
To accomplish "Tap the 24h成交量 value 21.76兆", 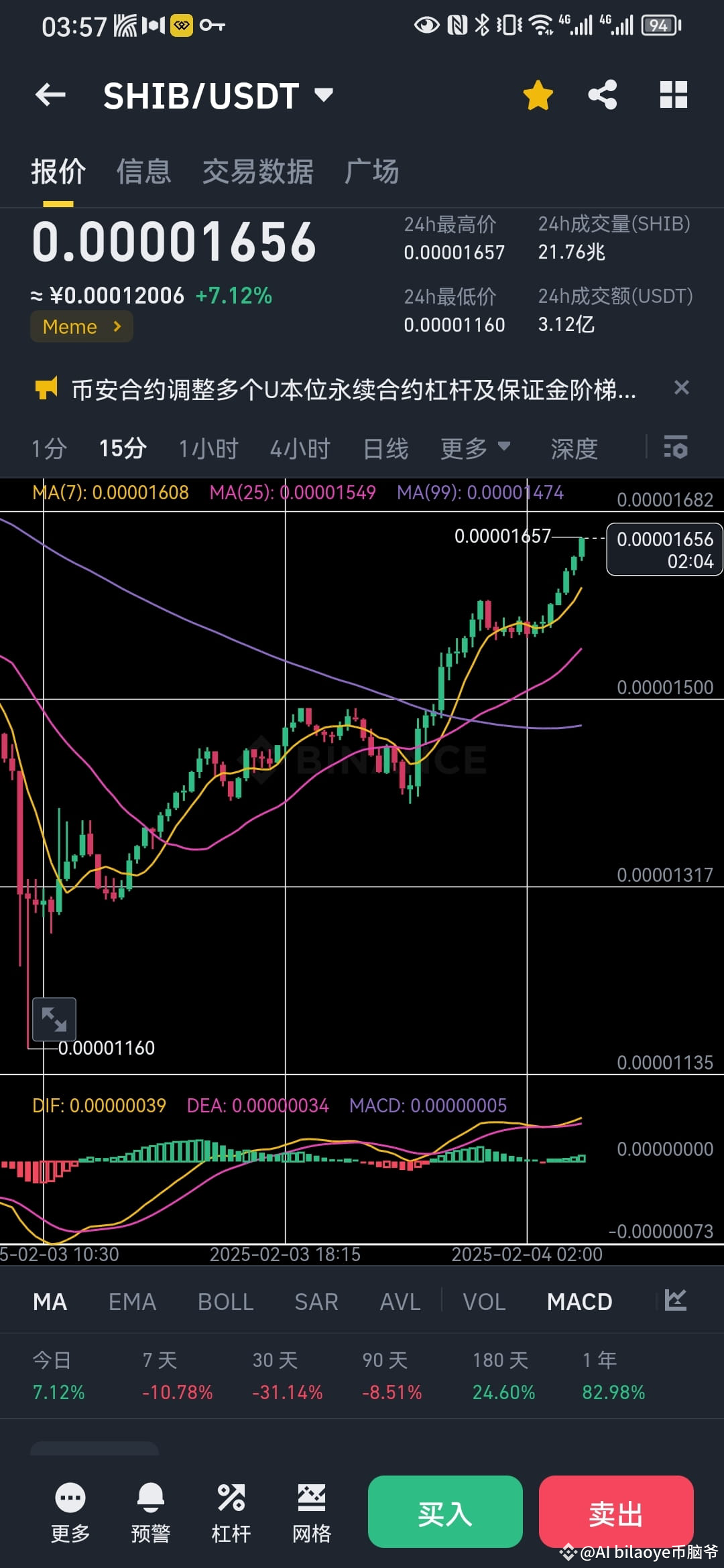I will coord(571,252).
